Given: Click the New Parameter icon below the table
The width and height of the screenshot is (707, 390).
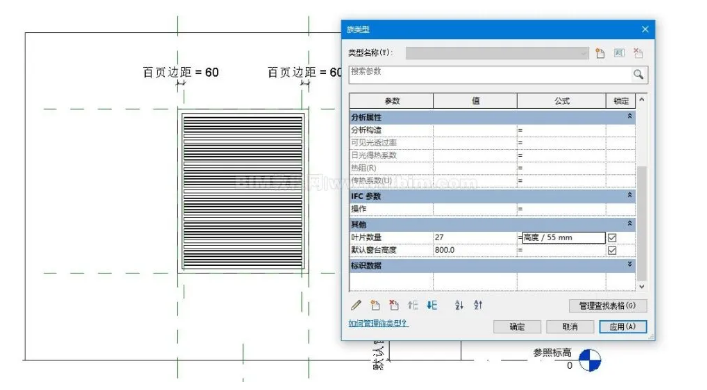Looking at the screenshot, I should click(375, 305).
